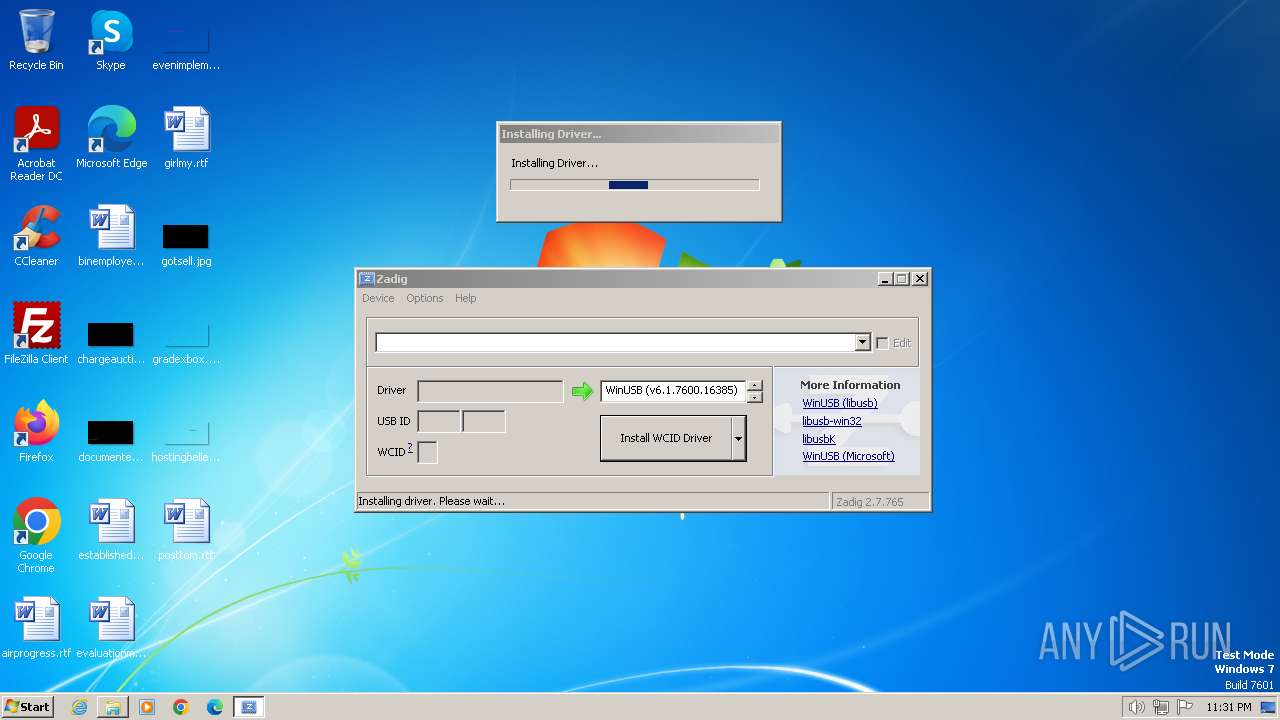Click the Zadig 2.7.765 status text
Screen dimensions: 1280x720
pyautogui.click(x=870, y=502)
